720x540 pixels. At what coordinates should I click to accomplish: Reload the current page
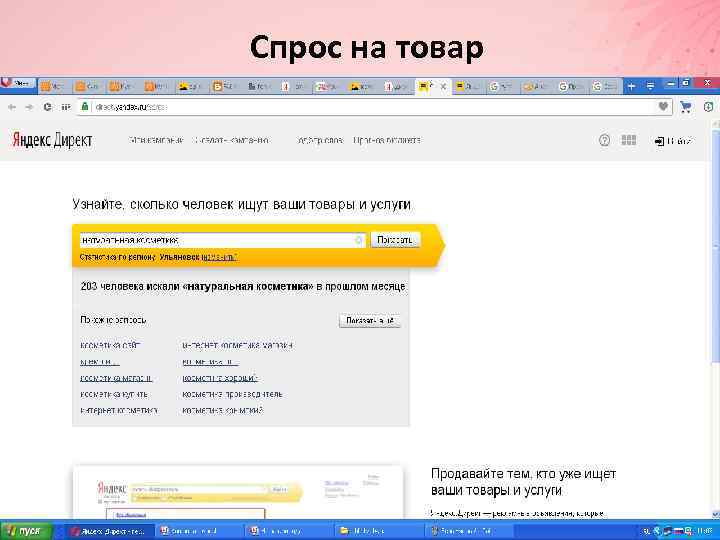pos(47,107)
